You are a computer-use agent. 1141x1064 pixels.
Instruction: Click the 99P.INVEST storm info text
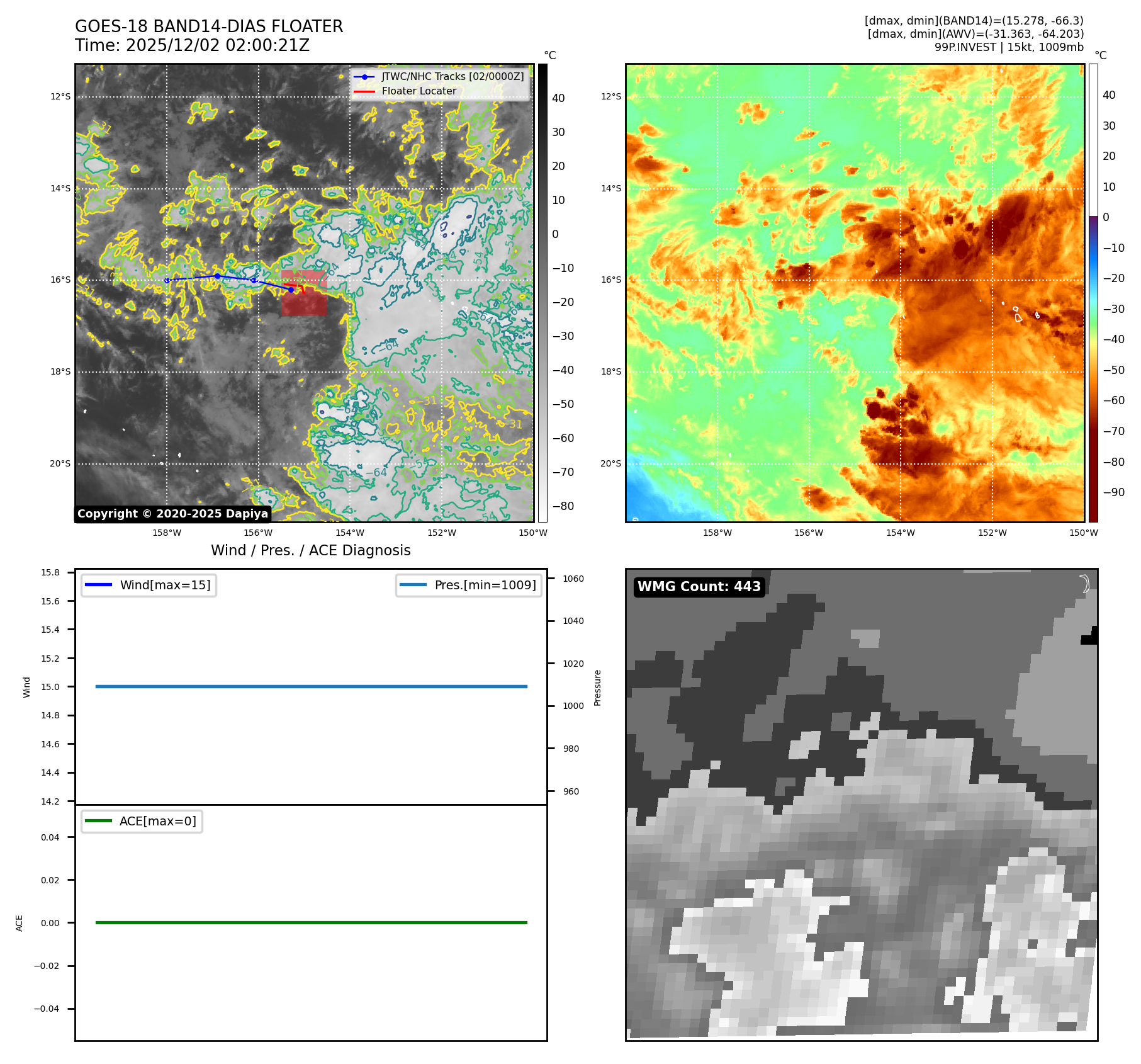[x=1009, y=47]
